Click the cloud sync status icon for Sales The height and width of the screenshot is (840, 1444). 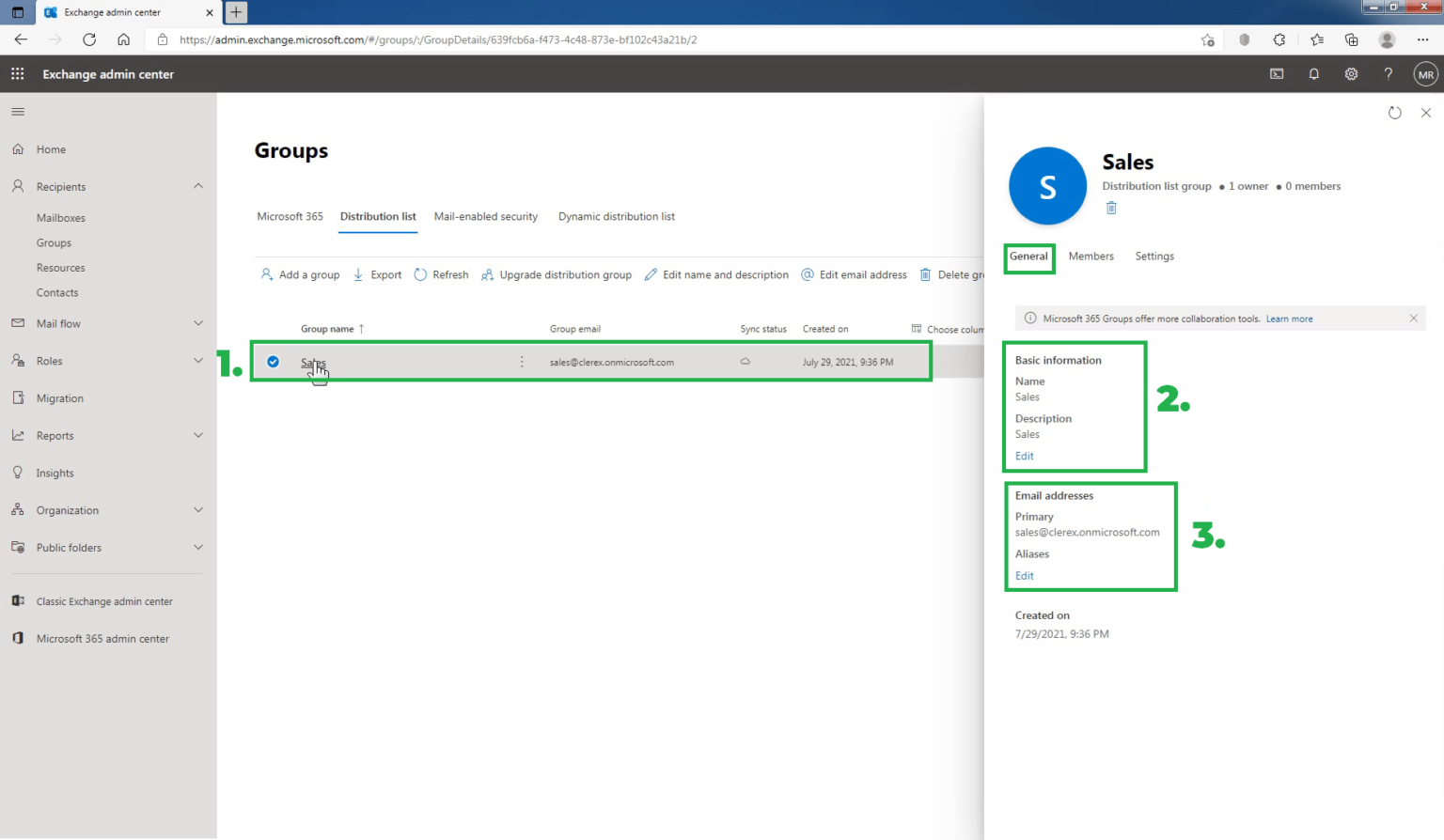coord(744,362)
